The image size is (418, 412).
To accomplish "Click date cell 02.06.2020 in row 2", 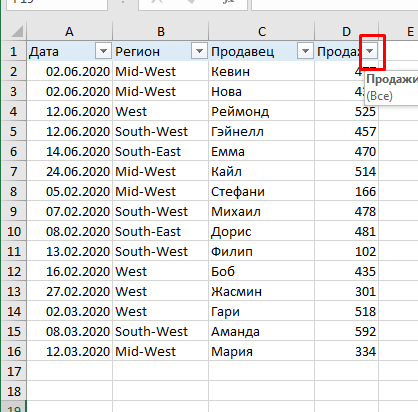I will click(x=70, y=72).
